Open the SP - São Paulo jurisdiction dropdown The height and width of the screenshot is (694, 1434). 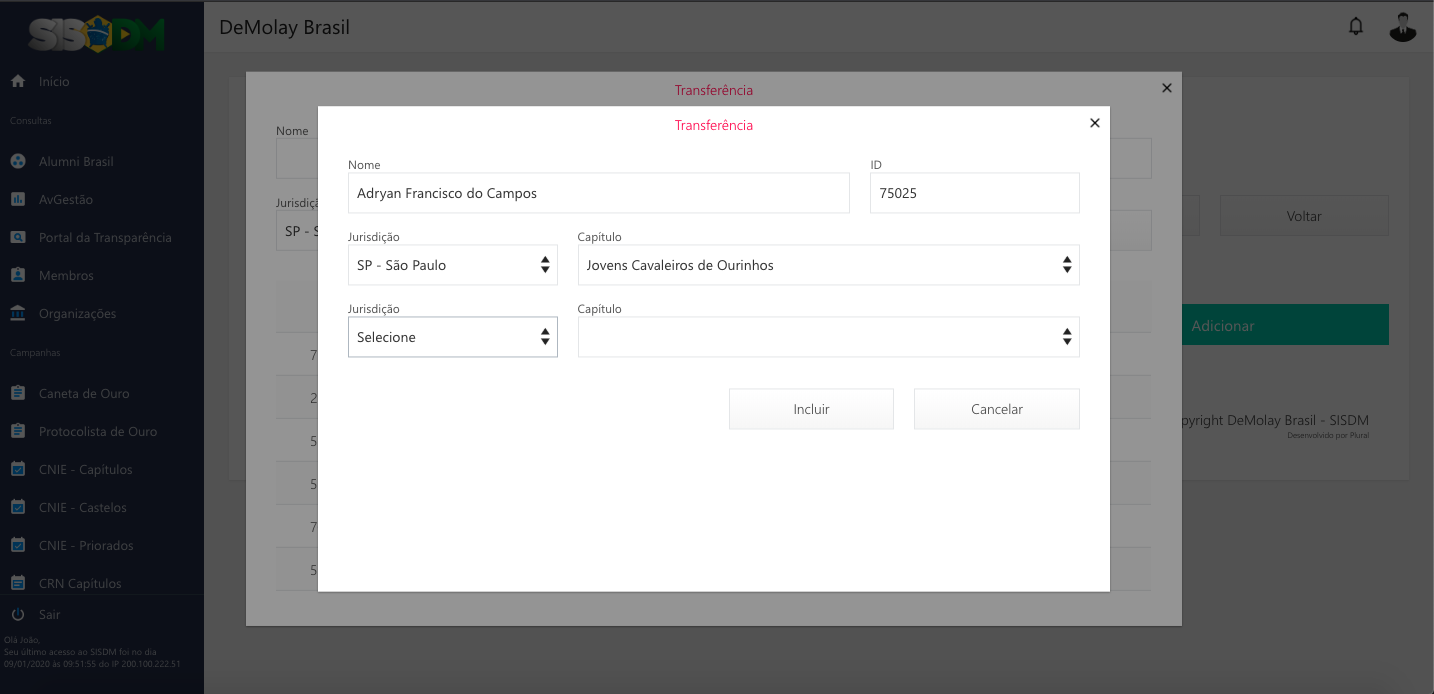pyautogui.click(x=452, y=265)
